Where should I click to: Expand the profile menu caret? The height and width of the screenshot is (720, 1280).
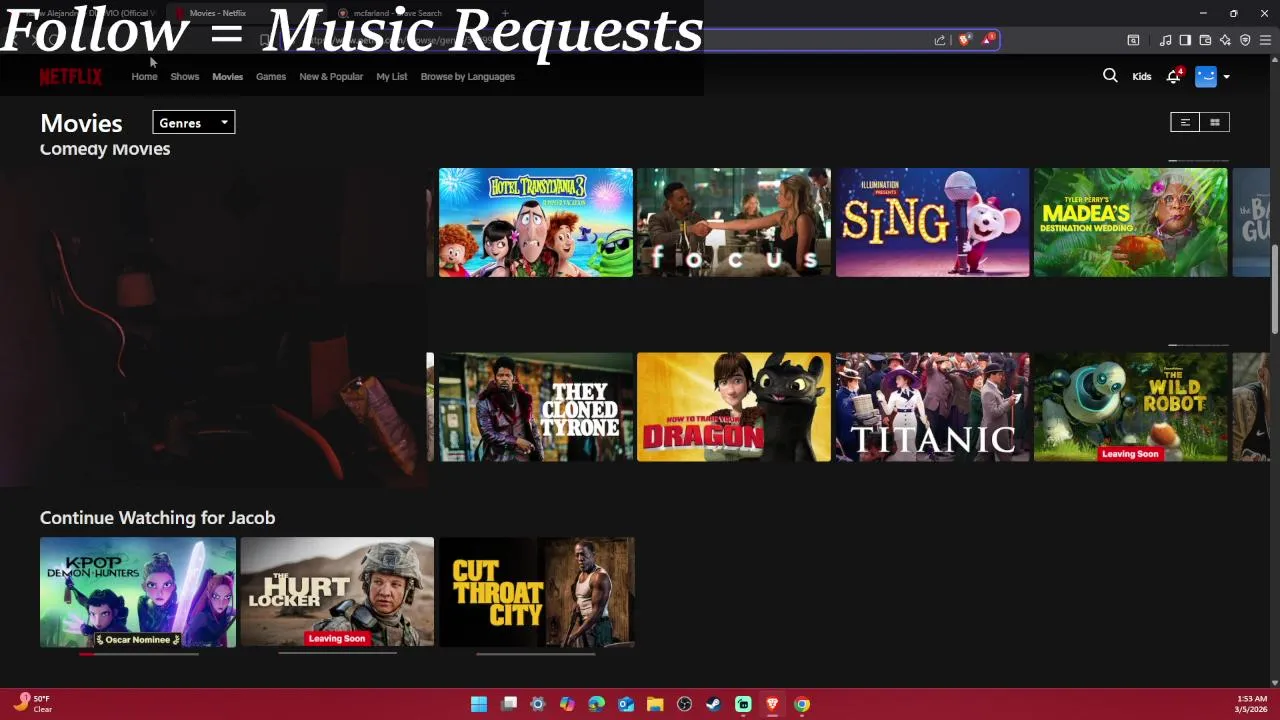coord(1227,77)
